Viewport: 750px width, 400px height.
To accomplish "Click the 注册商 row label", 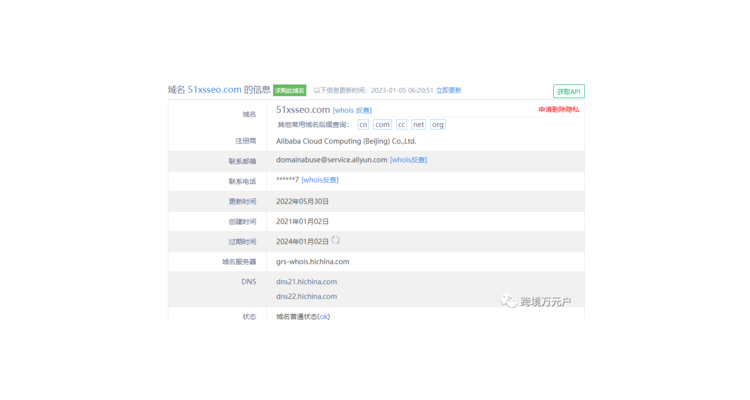I will 246,141.
